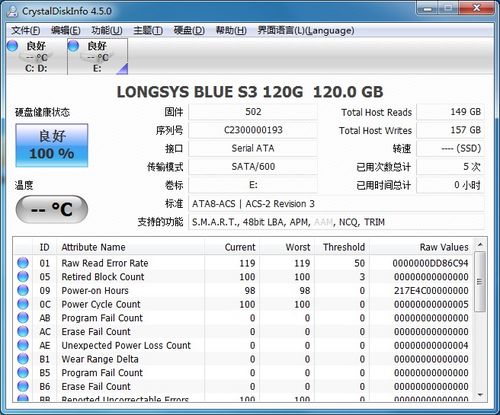Click raw value 0000000DD86C94

pos(430,263)
